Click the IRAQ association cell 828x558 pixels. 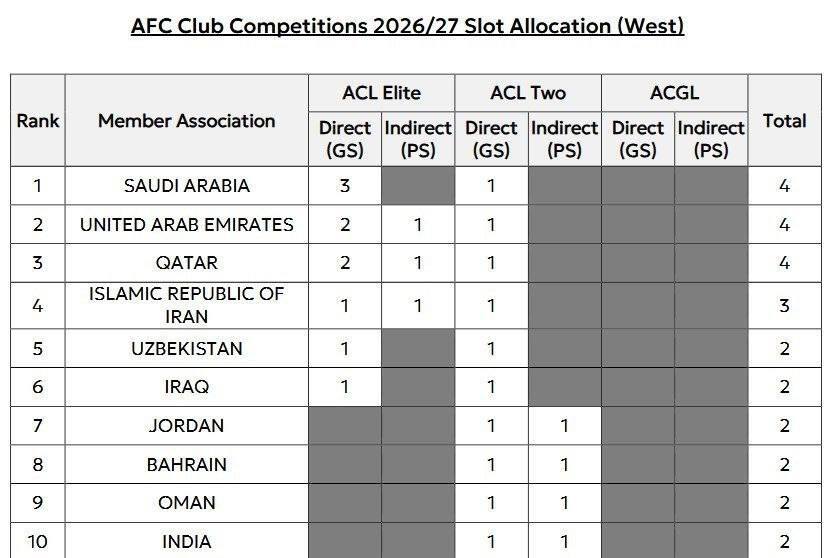[187, 387]
